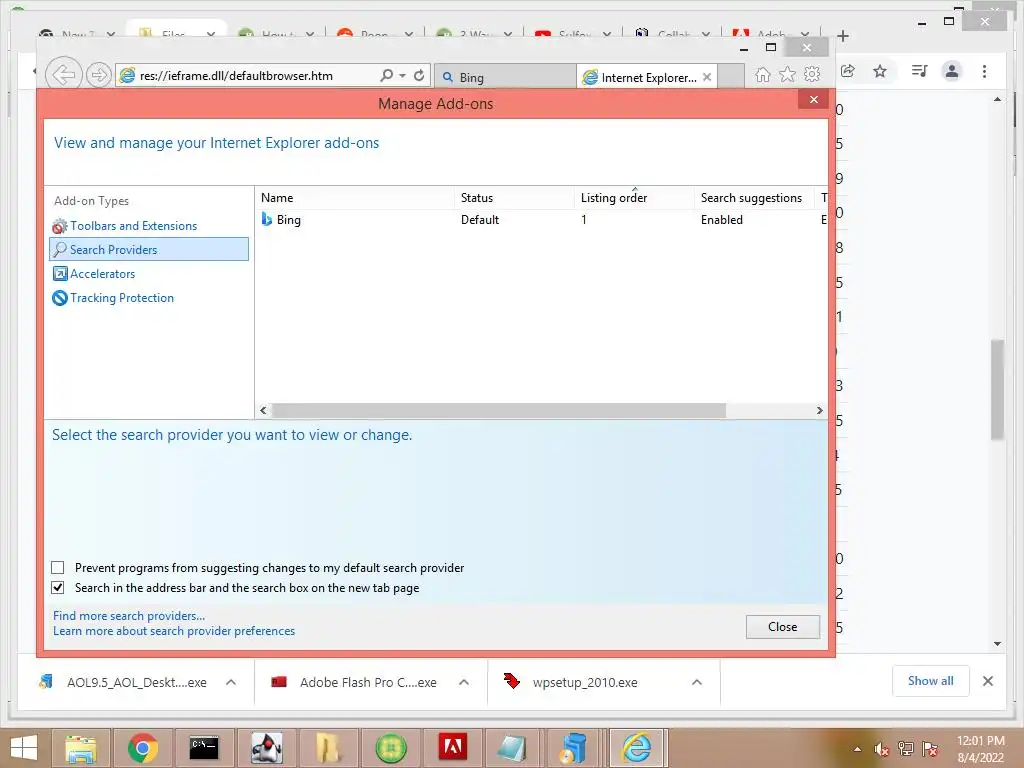The height and width of the screenshot is (768, 1024).
Task: Click the Chrome share page icon
Action: tap(848, 71)
